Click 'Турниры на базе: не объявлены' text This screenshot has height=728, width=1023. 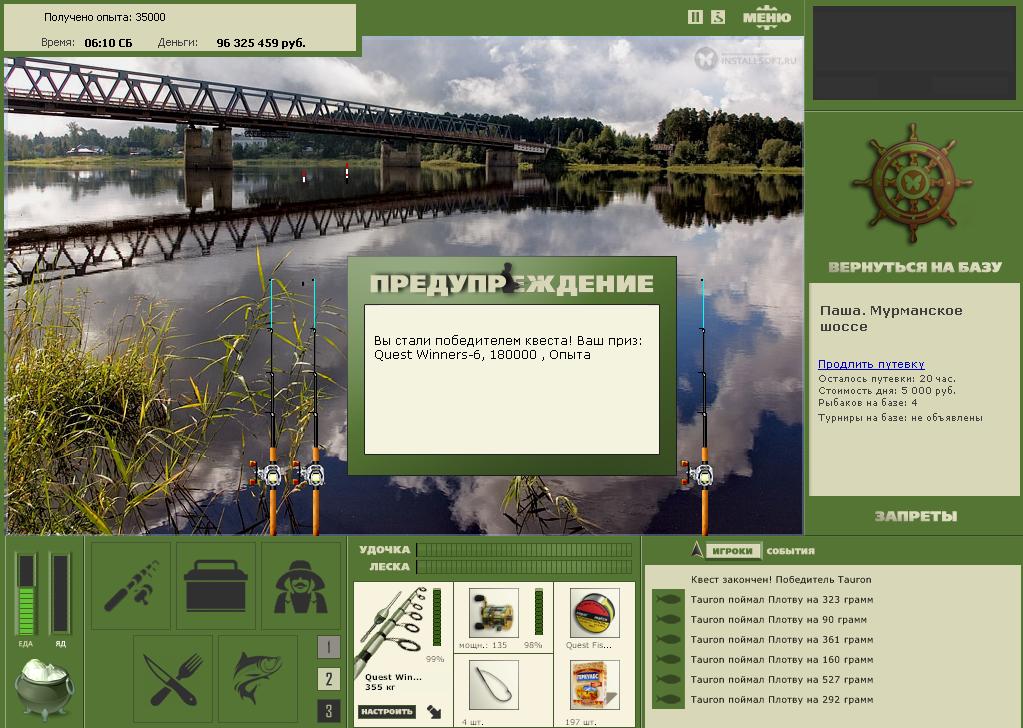[x=900, y=417]
